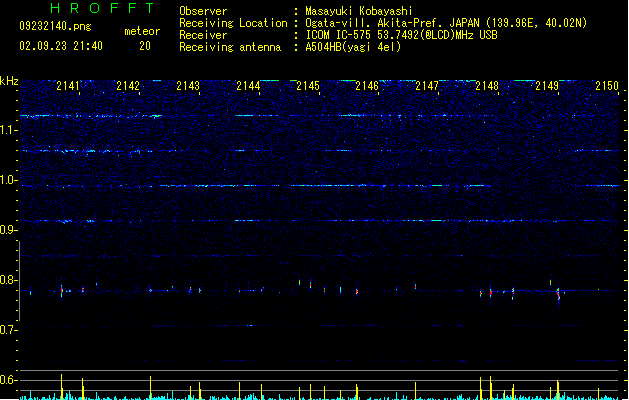Click the meteor label
Viewport: 629px width, 400px height.
pos(142,31)
